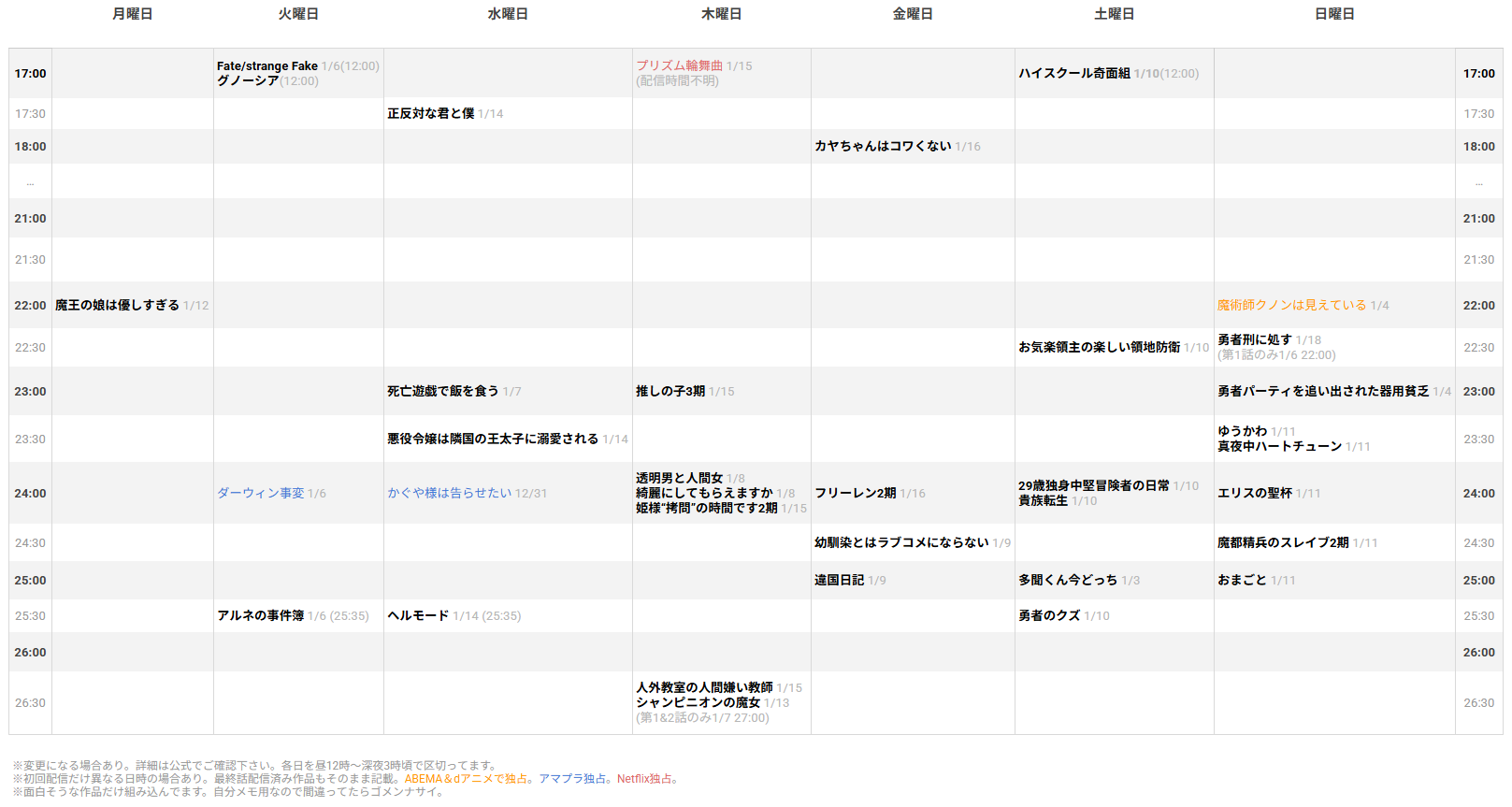This screenshot has height=807, width=1512.
Task: Open the プリズム輪舞曲 entry on Thursday
Action: (679, 66)
